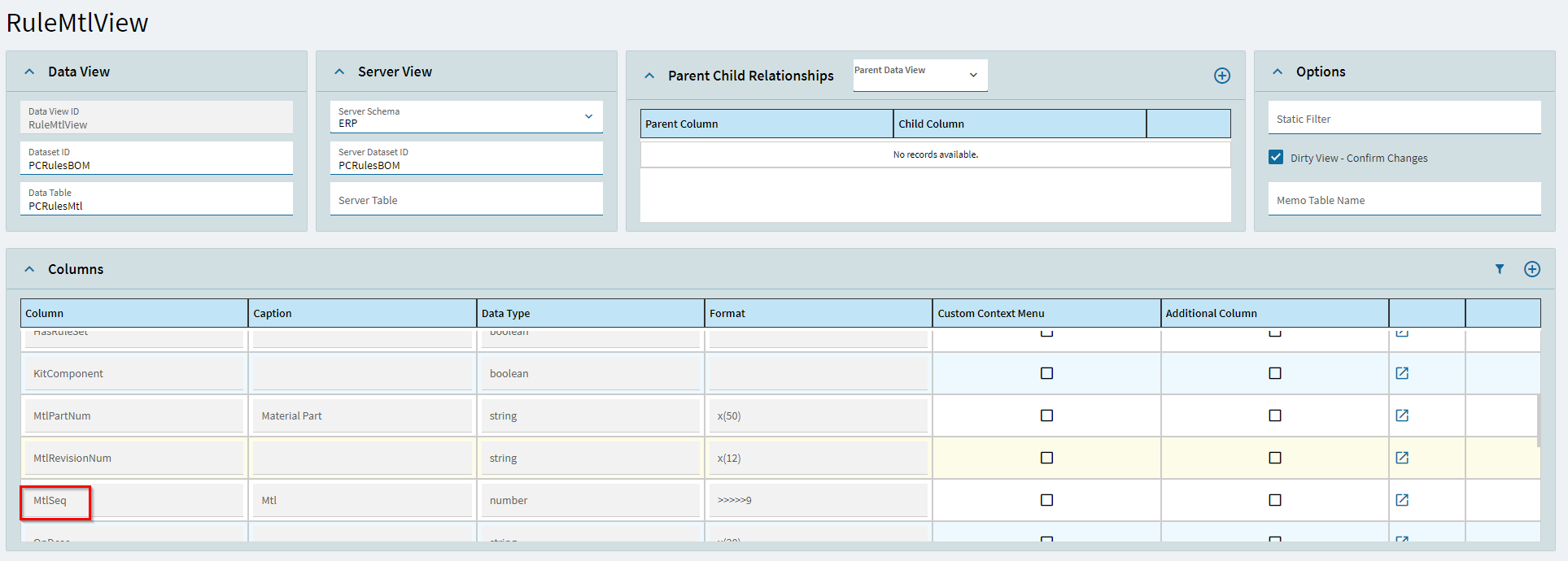Screen dimensions: 1568x561
Task: Click the x(12) format cell
Action: (x=819, y=458)
